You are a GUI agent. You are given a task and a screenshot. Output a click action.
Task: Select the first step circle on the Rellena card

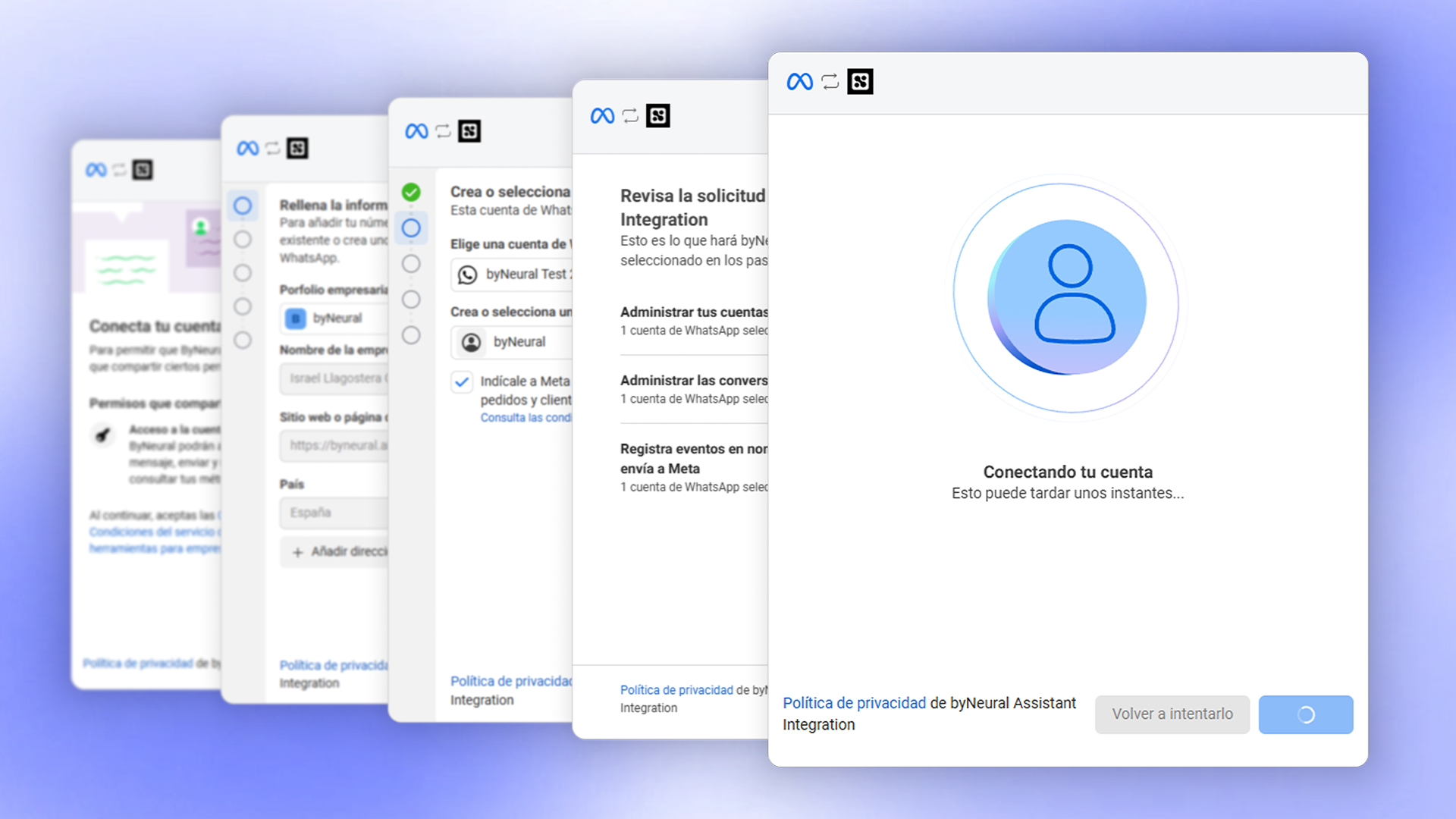coord(243,205)
